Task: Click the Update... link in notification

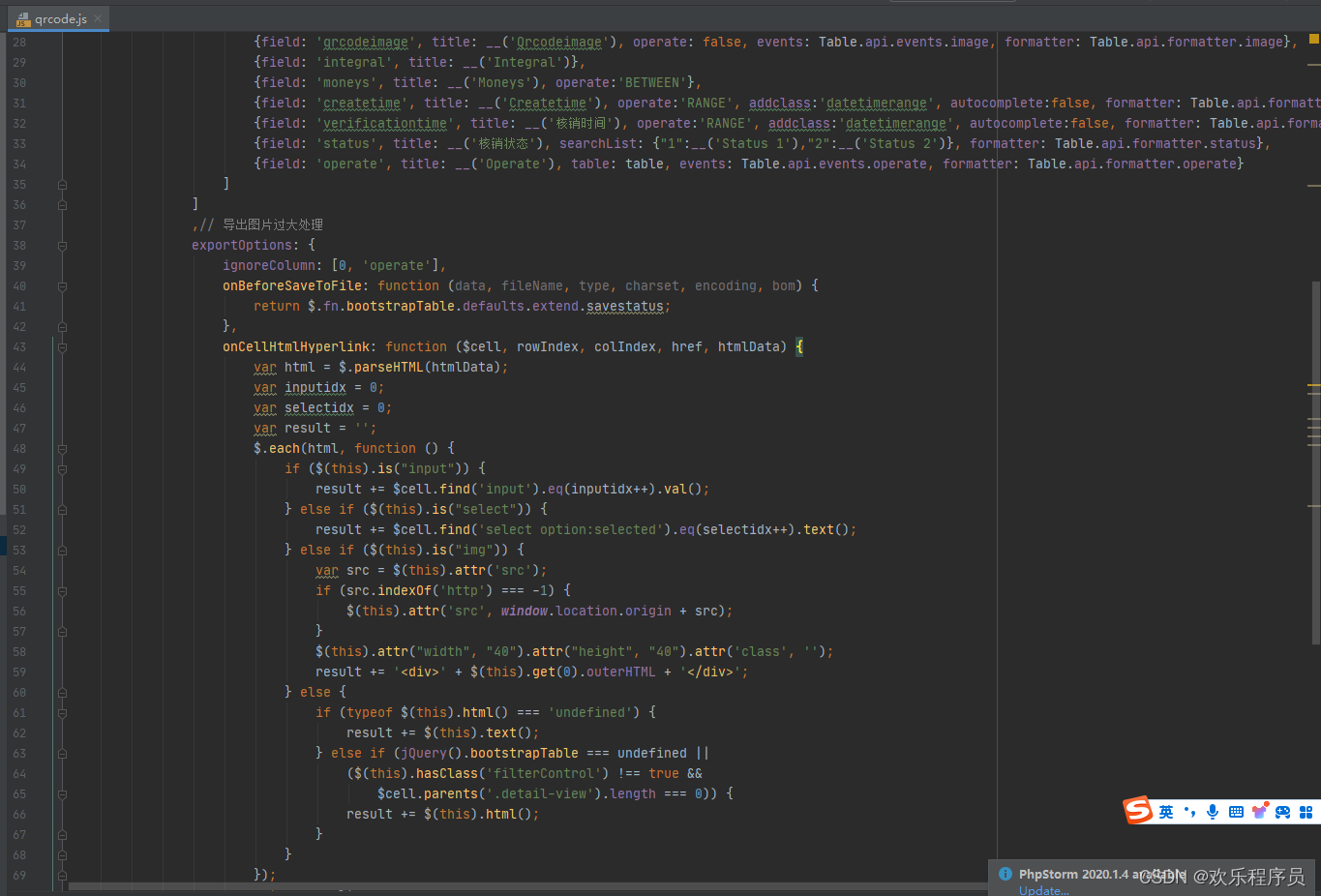Action: 1043,890
